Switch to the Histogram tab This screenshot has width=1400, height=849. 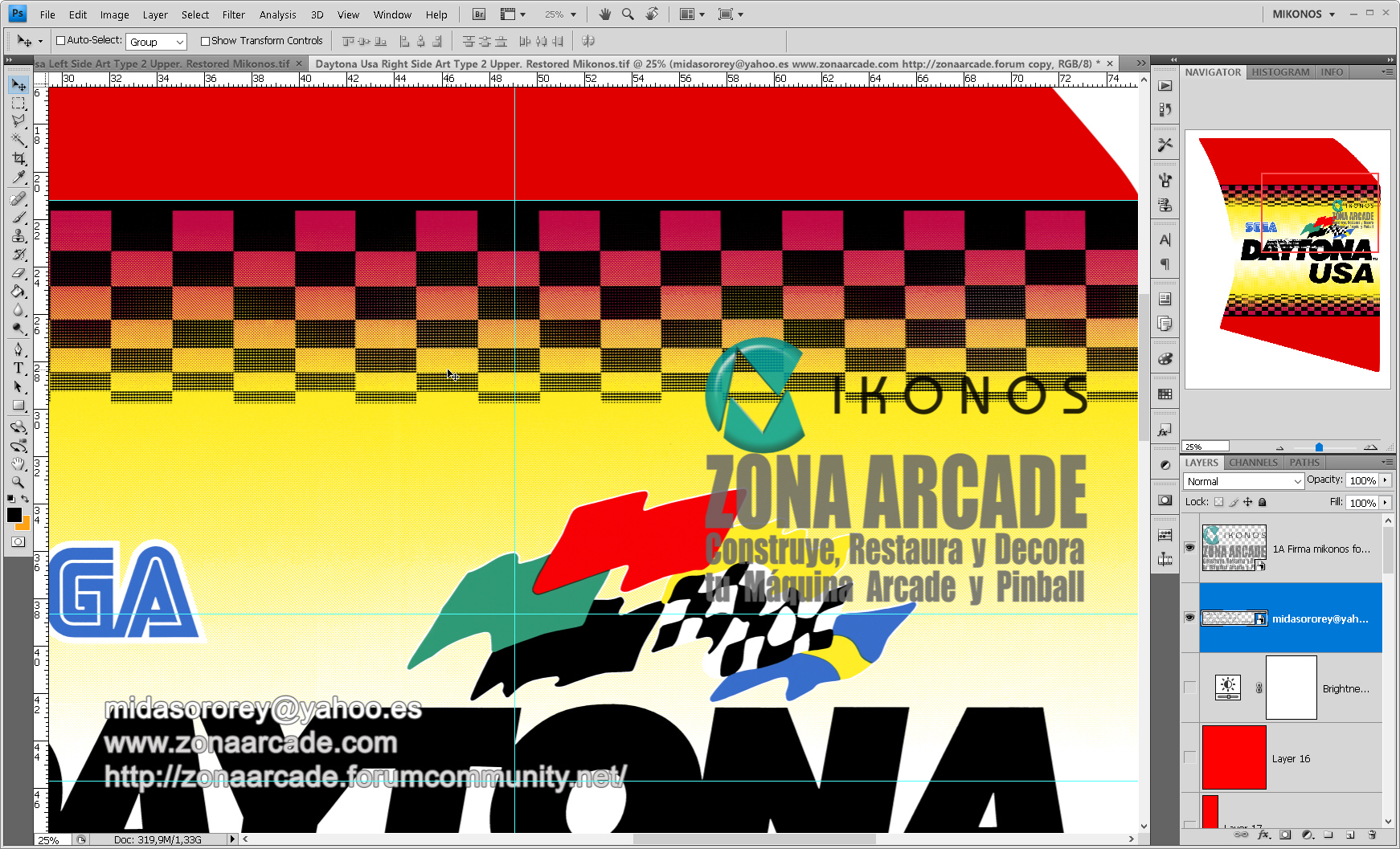click(1280, 72)
